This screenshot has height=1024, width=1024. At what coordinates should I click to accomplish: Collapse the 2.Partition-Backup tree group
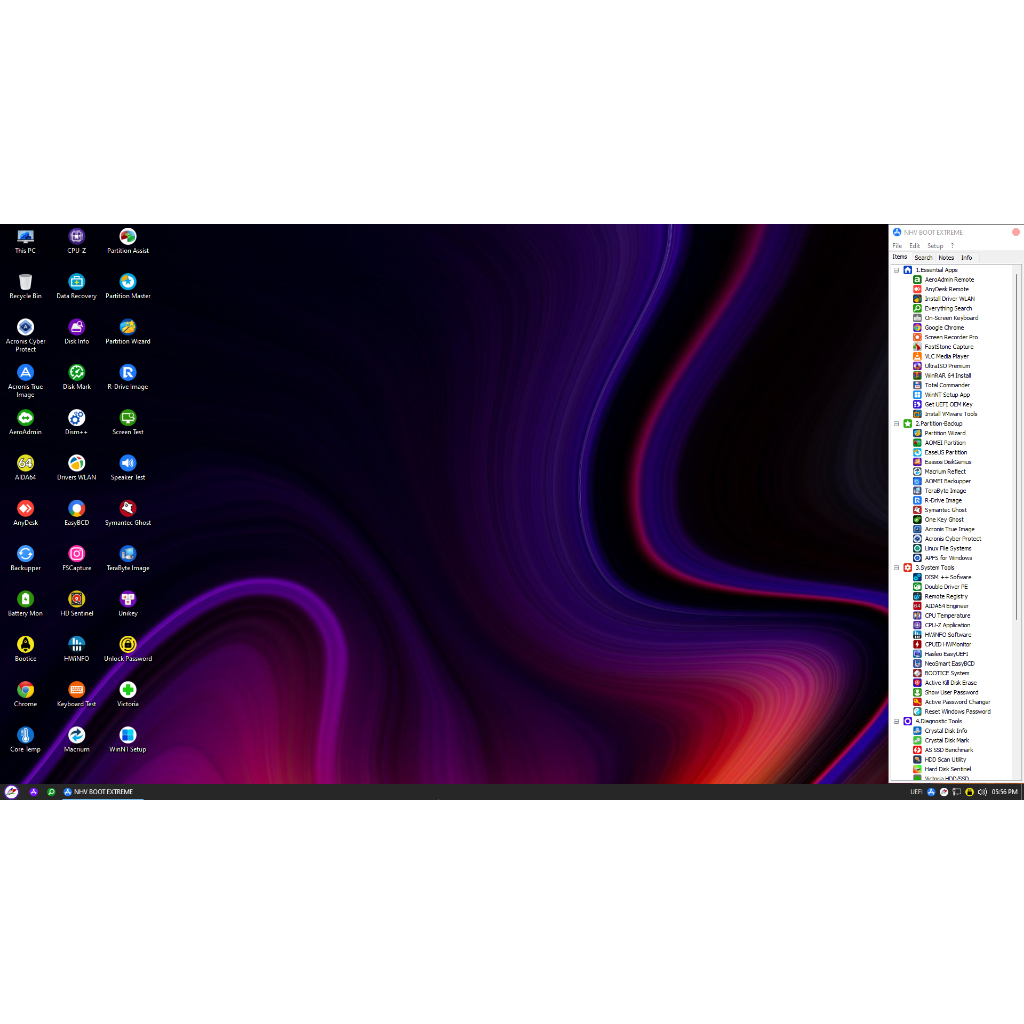pos(896,424)
